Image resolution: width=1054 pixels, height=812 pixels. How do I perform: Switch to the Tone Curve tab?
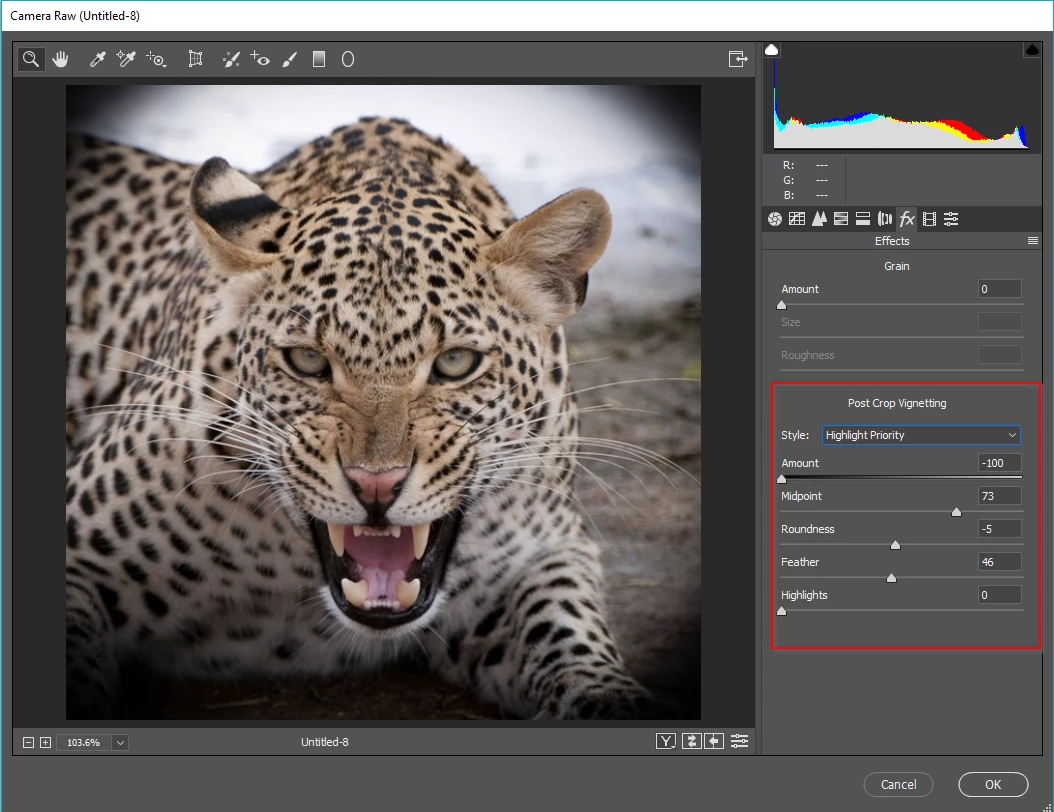pos(797,219)
